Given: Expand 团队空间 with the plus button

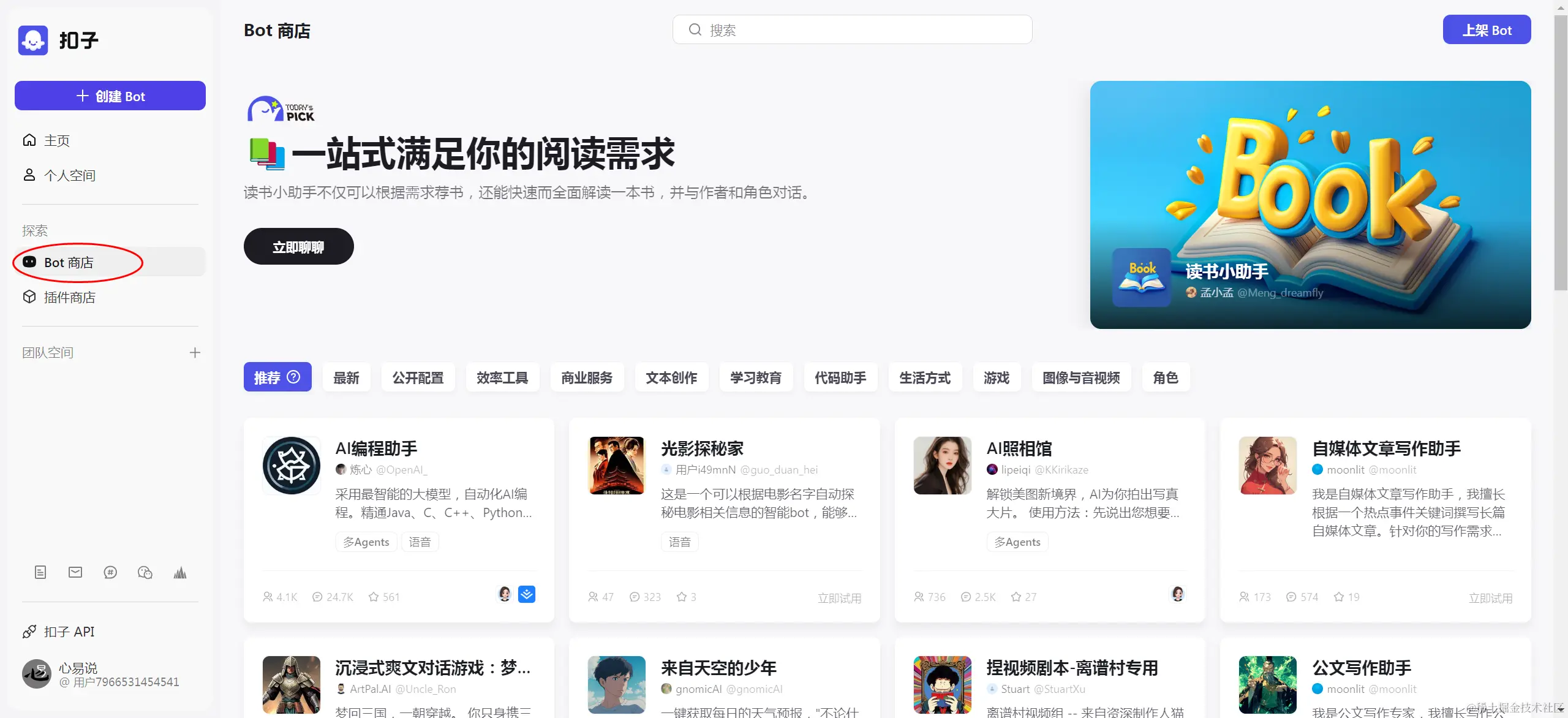Looking at the screenshot, I should (x=195, y=353).
